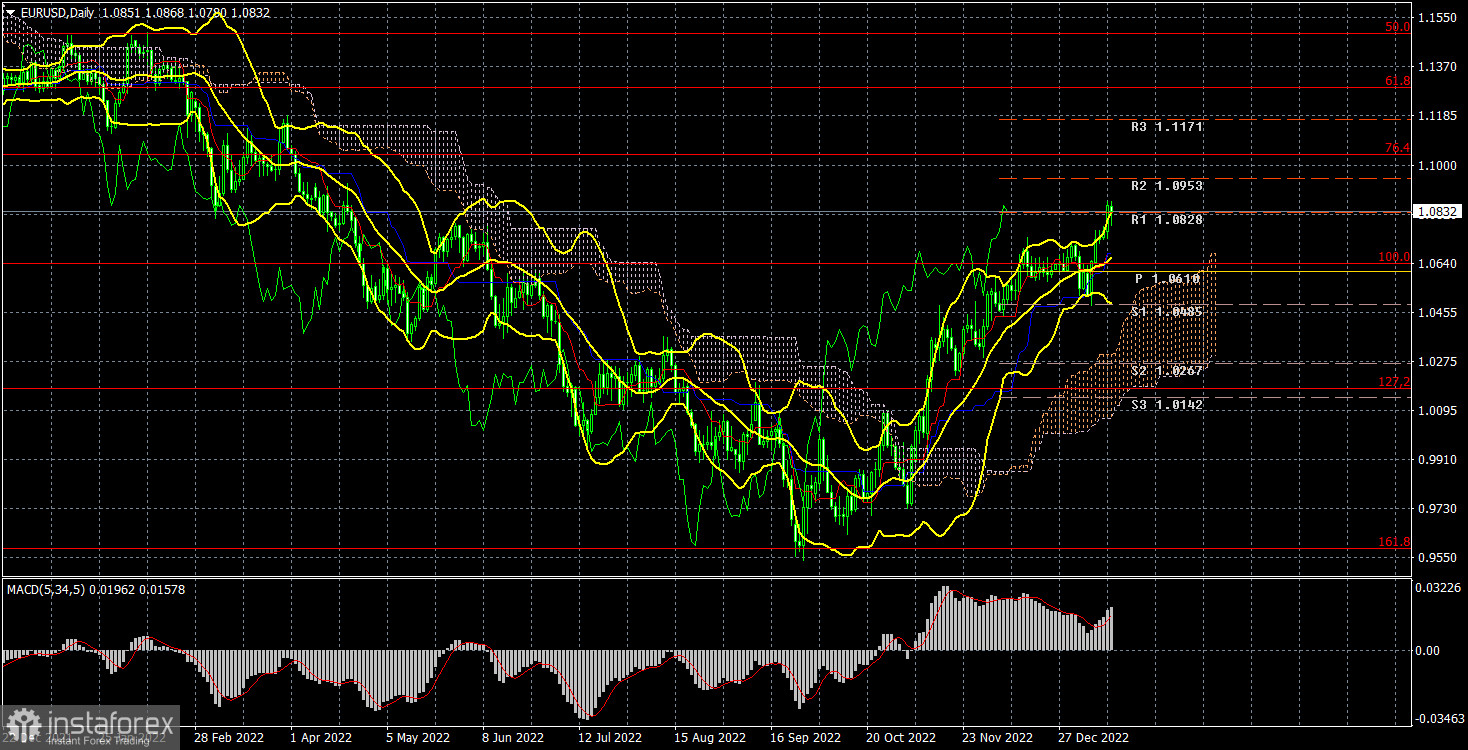Click the 12 Jul 2022 date label

608,737
